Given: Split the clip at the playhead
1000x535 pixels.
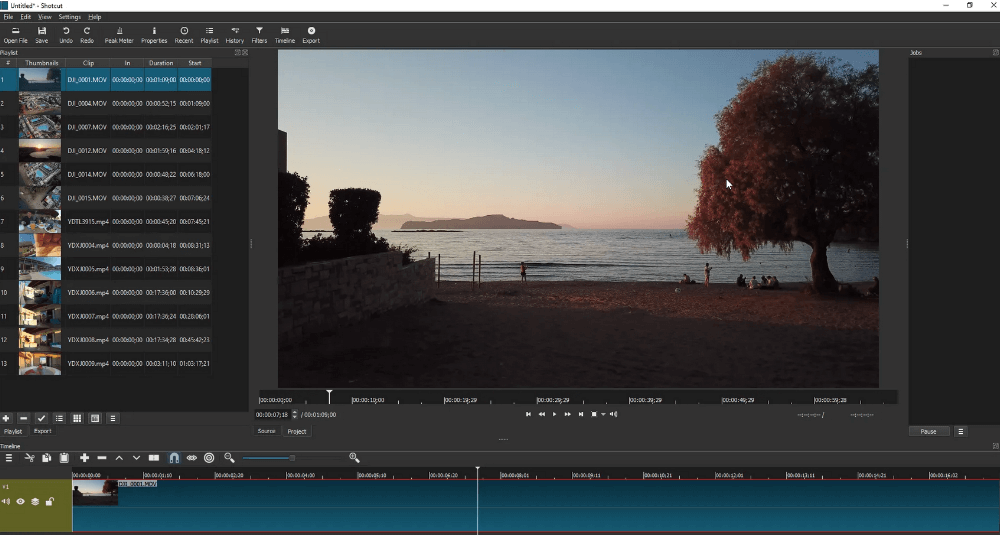Looking at the screenshot, I should point(154,458).
